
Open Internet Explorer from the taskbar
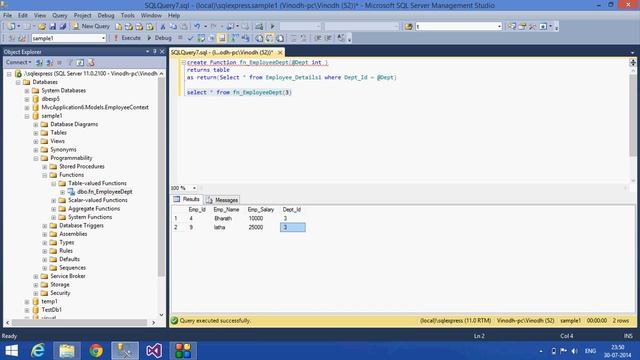point(38,351)
